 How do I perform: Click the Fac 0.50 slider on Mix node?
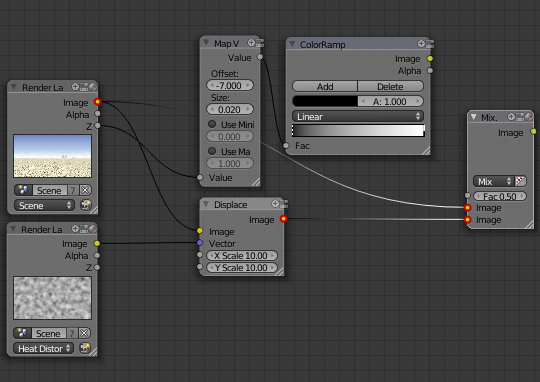(x=500, y=196)
